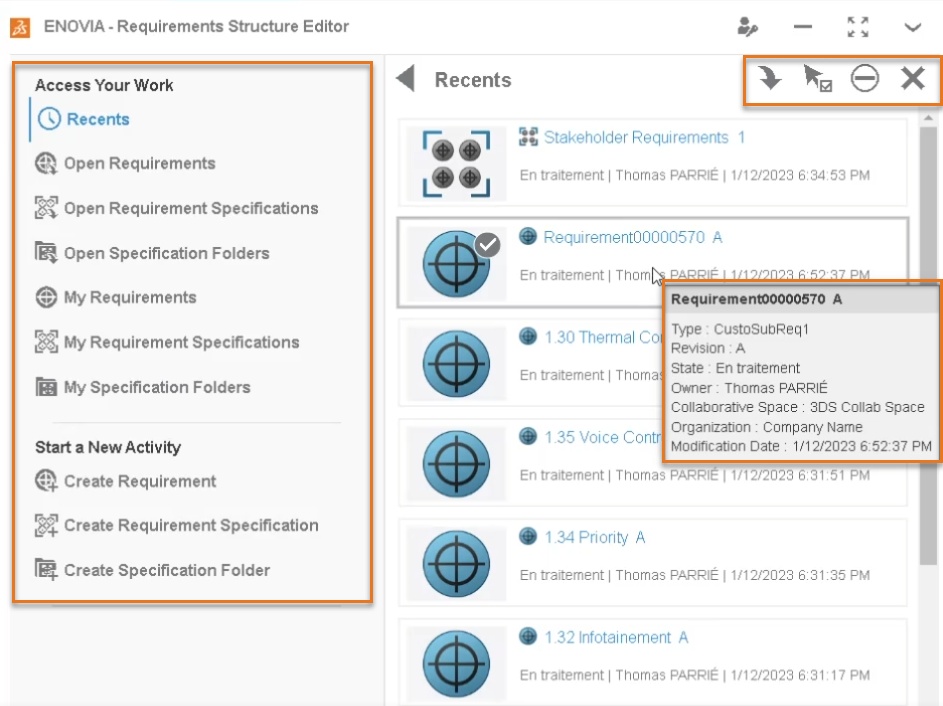Click Create Requirement Specification
This screenshot has height=706, width=943.
[191, 525]
